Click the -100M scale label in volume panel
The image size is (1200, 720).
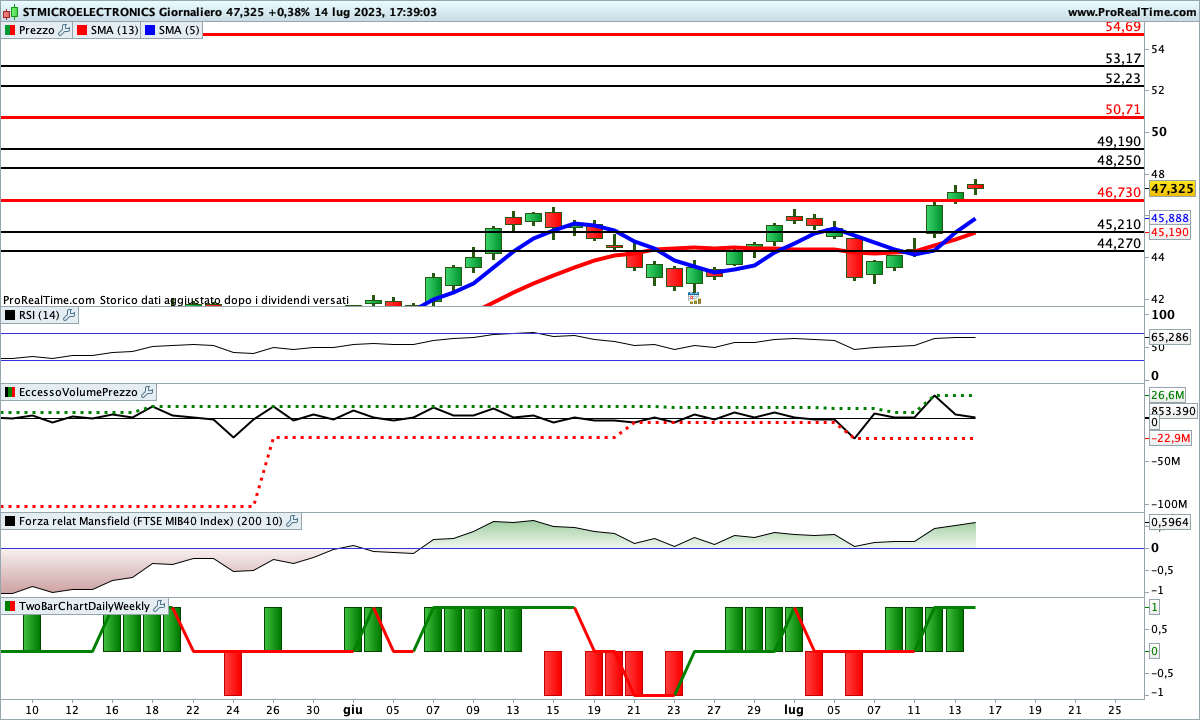(1167, 504)
